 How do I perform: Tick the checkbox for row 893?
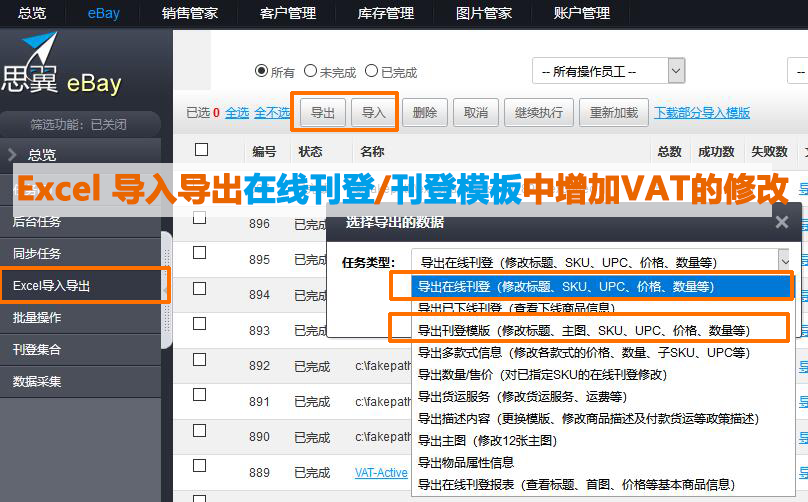click(199, 324)
